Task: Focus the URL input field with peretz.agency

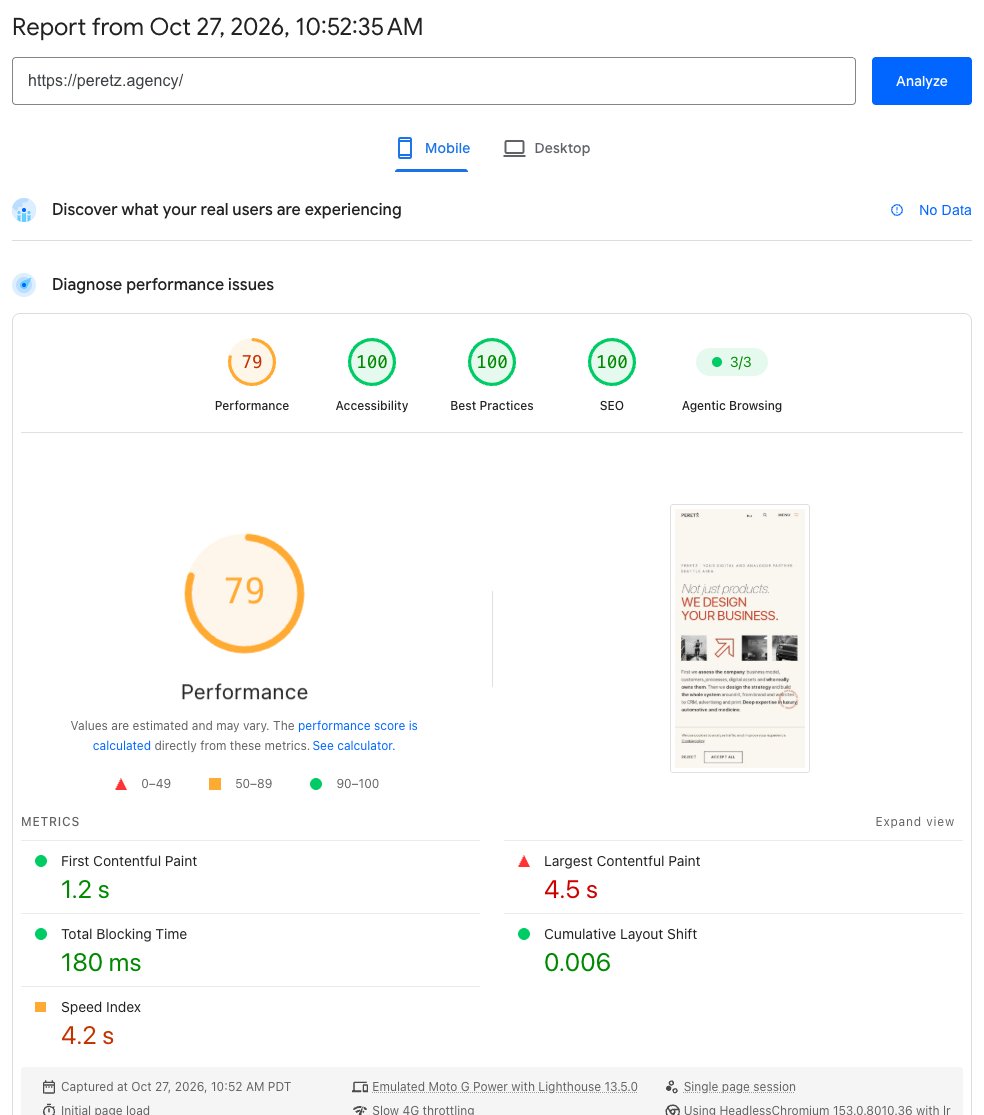Action: coord(434,81)
